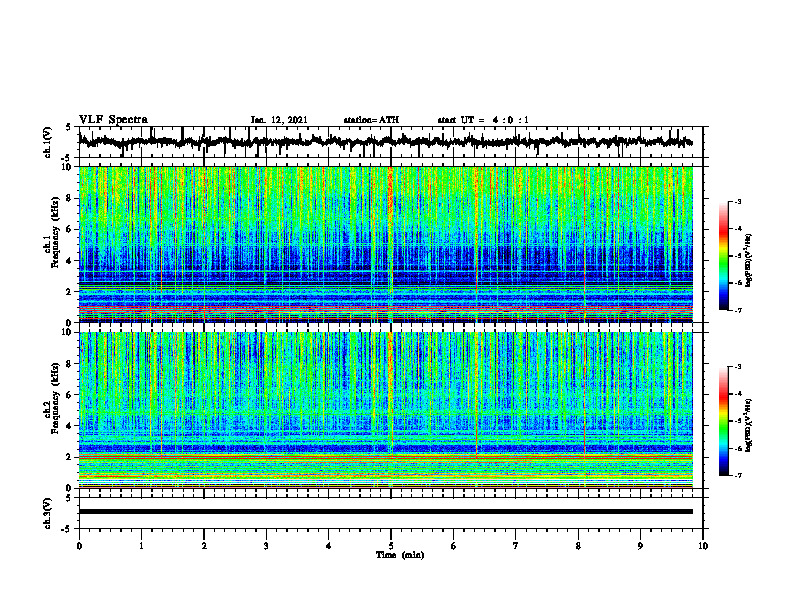Click the "start UT = 4:0:1" header text

[x=483, y=120]
